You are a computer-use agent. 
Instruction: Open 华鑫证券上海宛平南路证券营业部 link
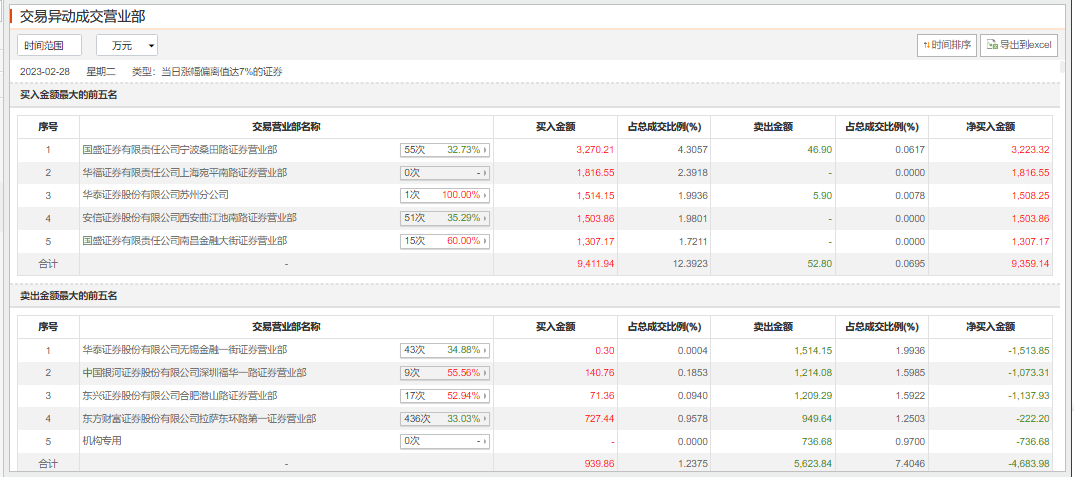coord(184,173)
